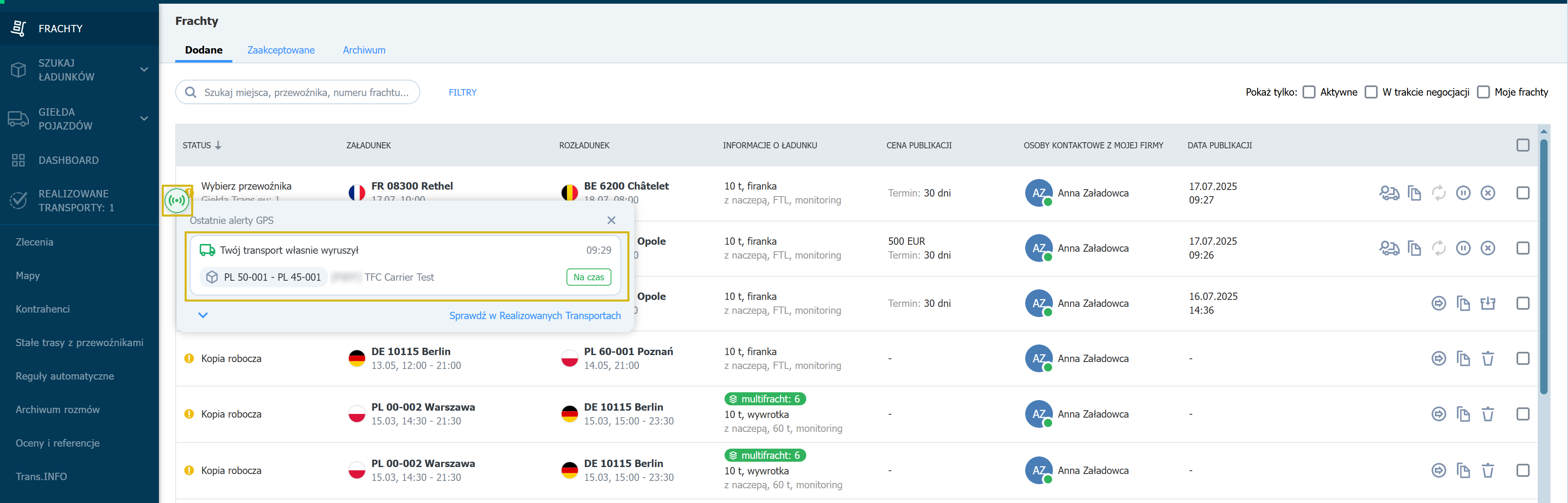Click the truck icon beside GIEŁDA POJAZDÓW

pos(18,119)
